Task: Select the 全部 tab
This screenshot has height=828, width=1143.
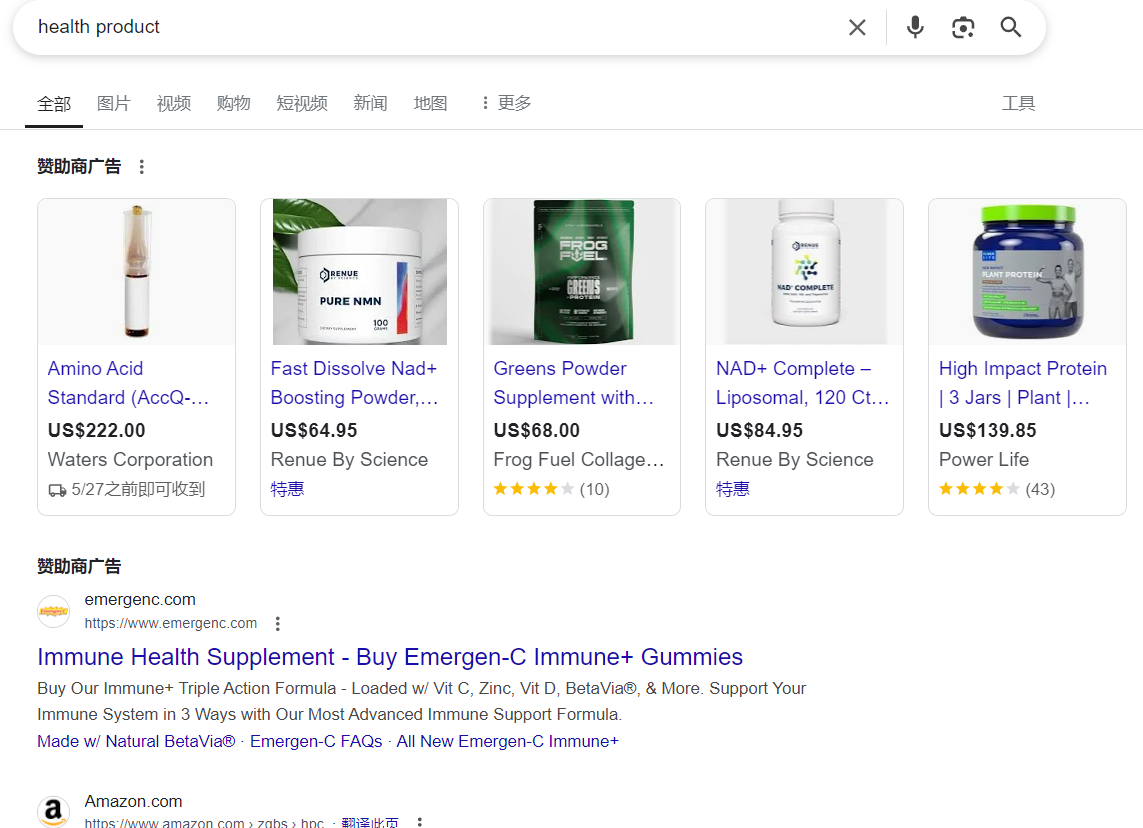Action: pos(54,104)
